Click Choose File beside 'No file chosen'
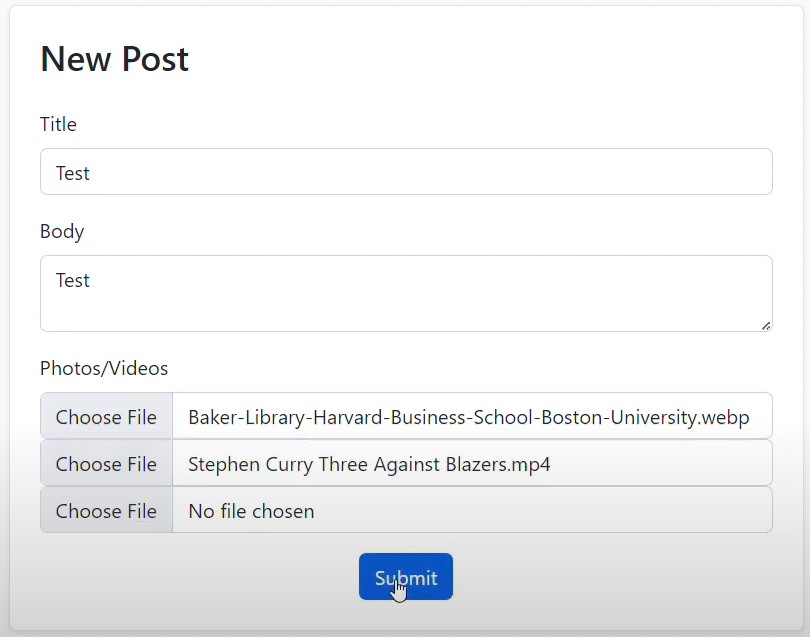Screen dimensions: 810x637 point(106,511)
